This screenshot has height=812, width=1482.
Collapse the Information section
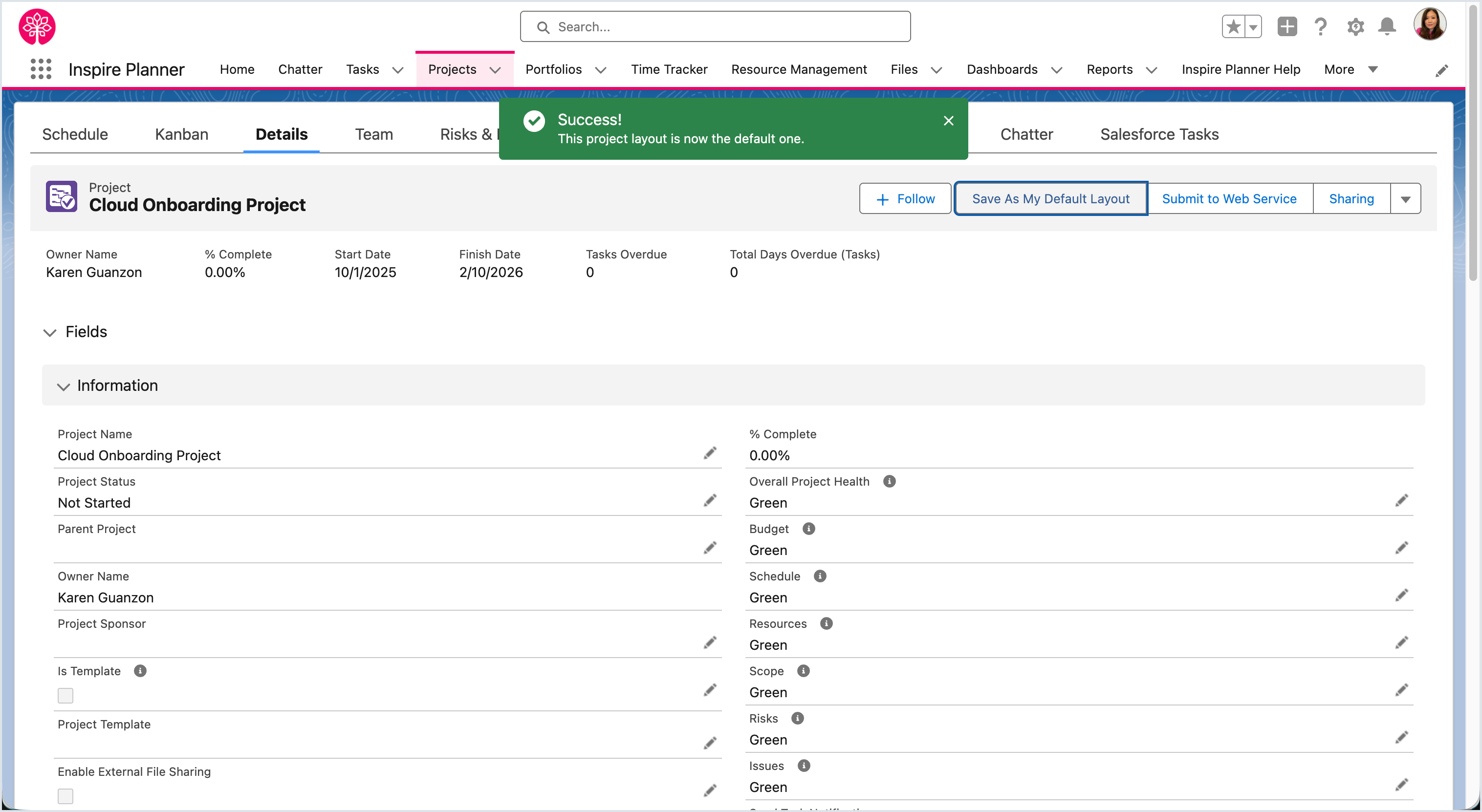(x=63, y=386)
